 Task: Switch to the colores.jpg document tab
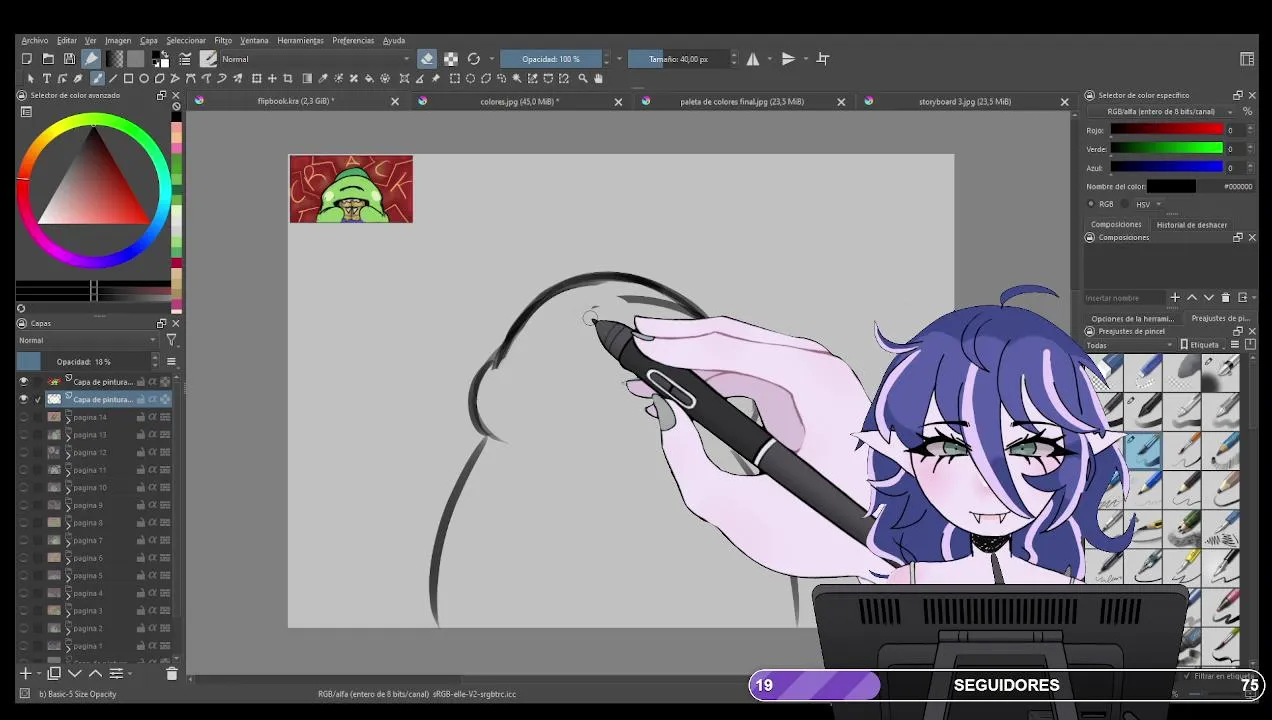520,102
